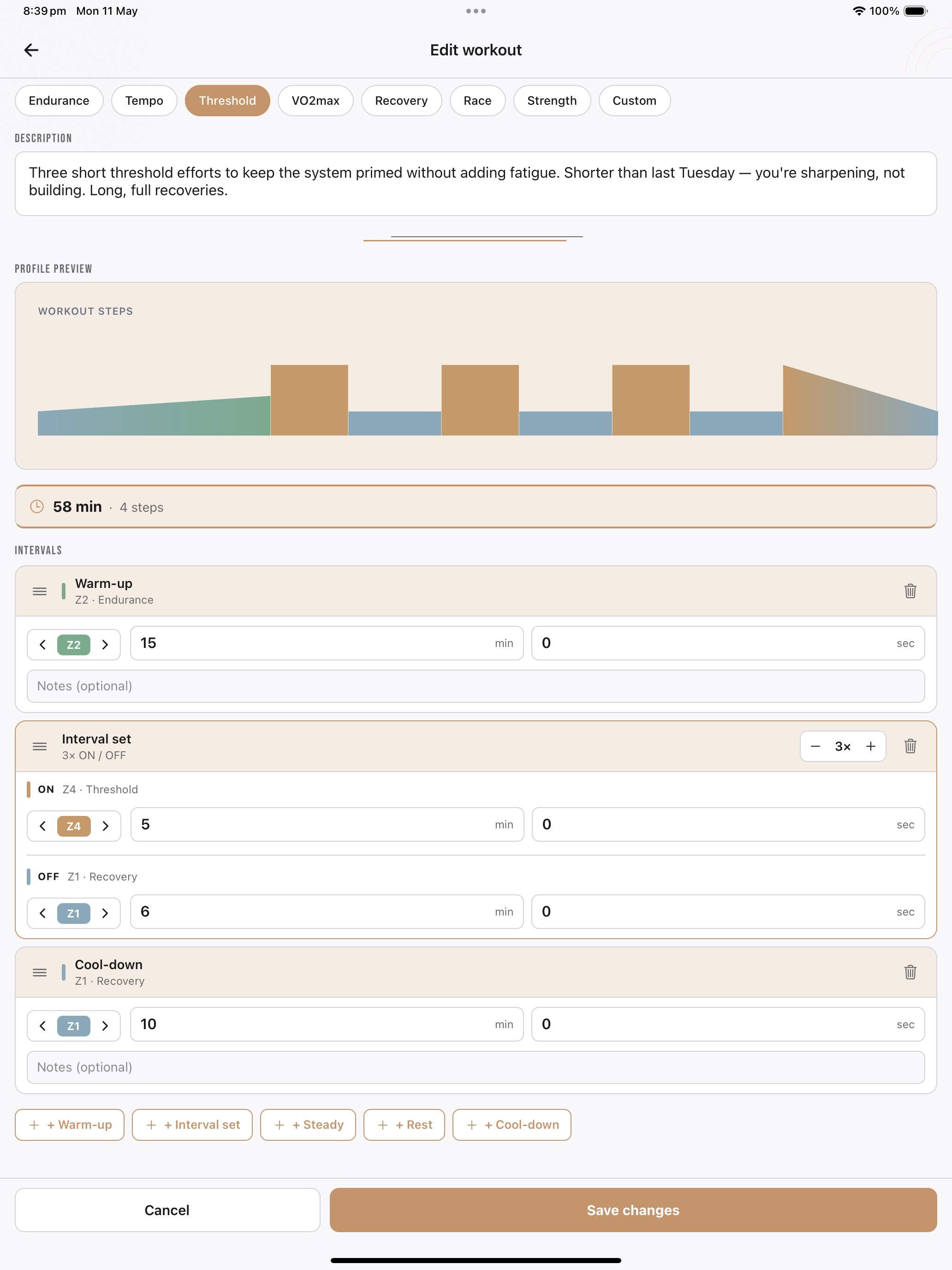Viewport: 952px width, 1270px height.
Task: Increase interval set repeat count
Action: 870,746
